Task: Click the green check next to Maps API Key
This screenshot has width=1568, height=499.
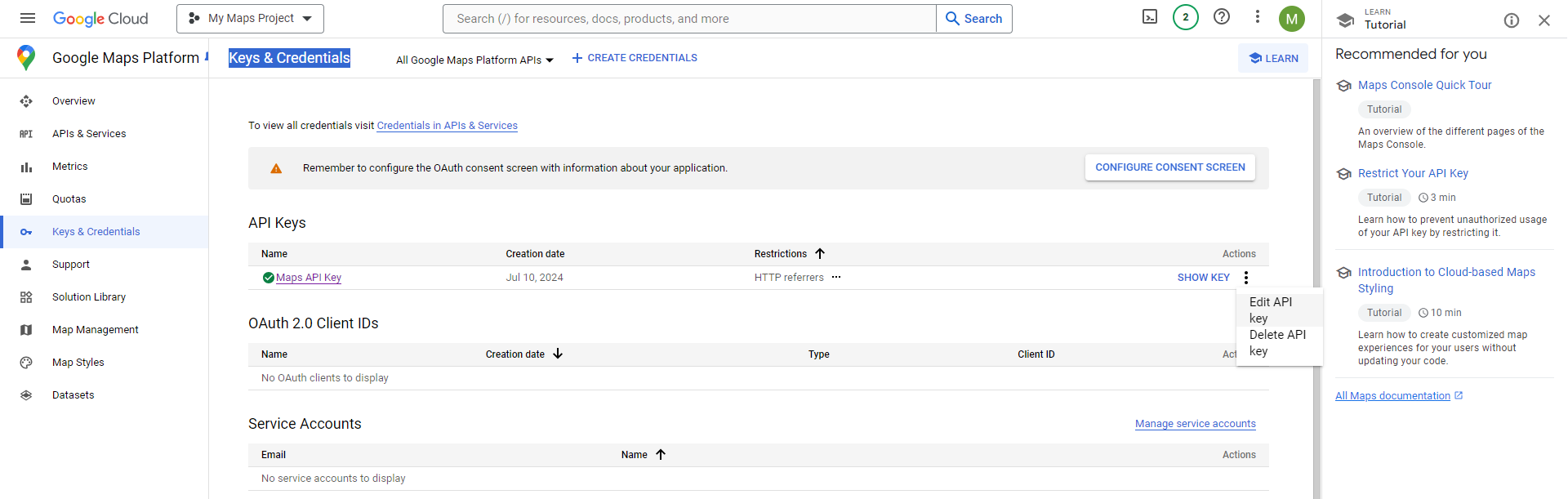Action: (x=268, y=278)
